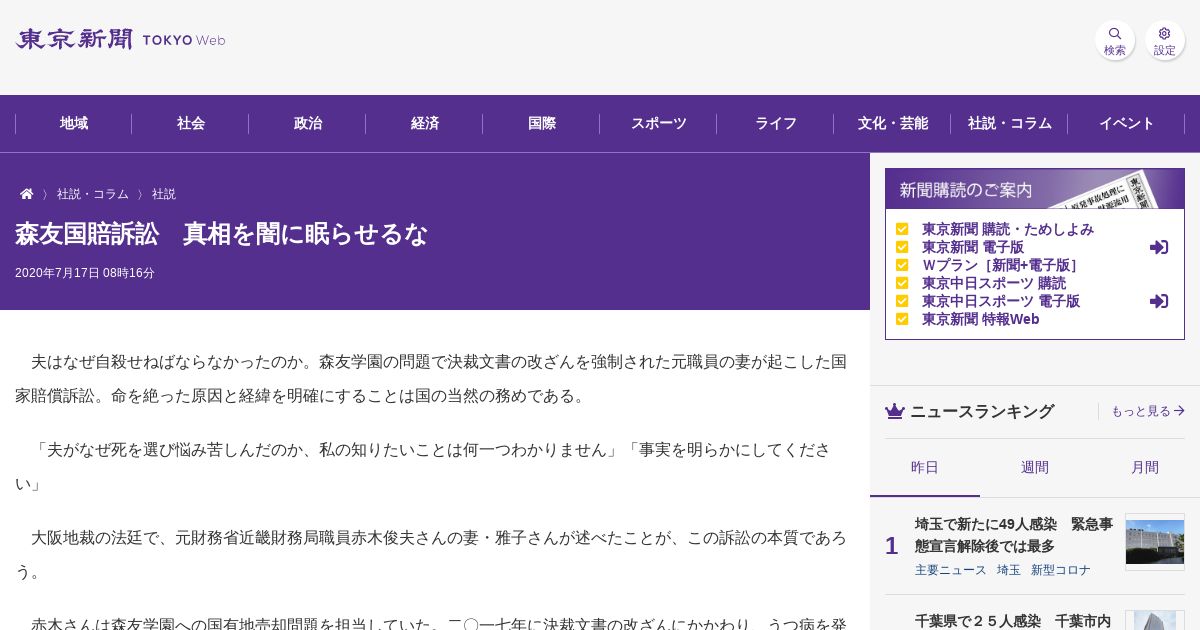Open the 地域 menu
The width and height of the screenshot is (1200, 630).
pyautogui.click(x=74, y=123)
